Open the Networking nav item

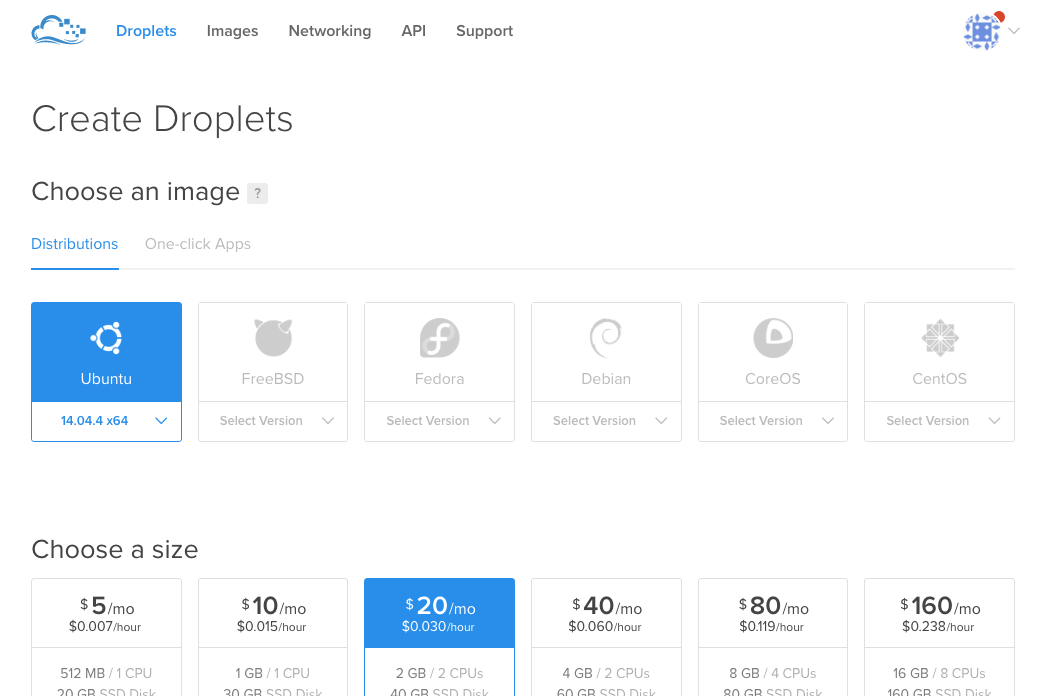click(330, 31)
